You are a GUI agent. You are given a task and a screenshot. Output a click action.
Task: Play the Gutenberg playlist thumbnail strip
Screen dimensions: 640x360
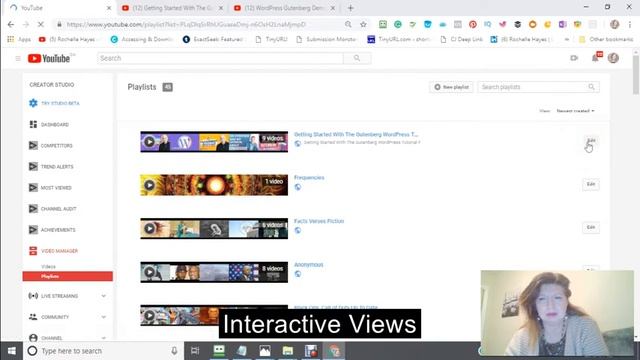(x=214, y=142)
